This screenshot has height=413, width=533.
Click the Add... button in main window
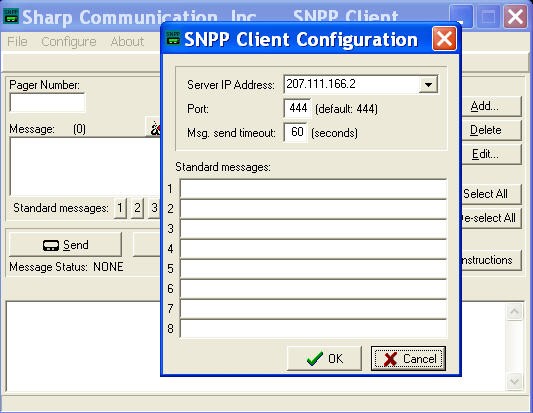click(491, 106)
